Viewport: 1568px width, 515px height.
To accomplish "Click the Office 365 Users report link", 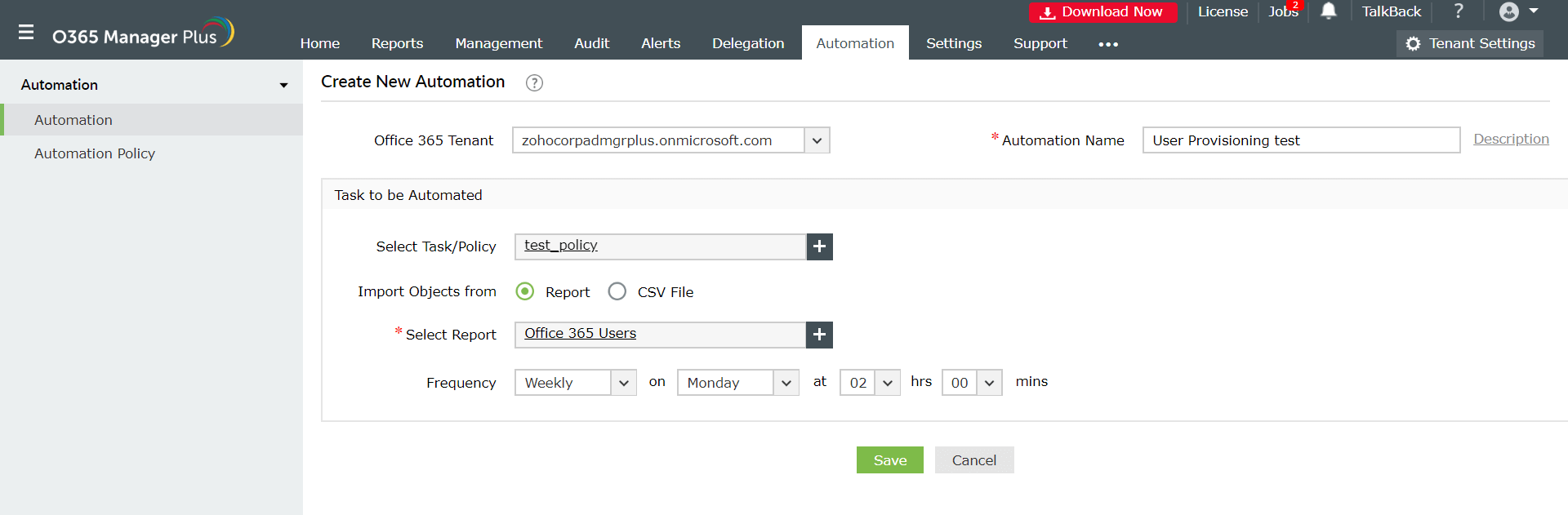I will pyautogui.click(x=580, y=333).
